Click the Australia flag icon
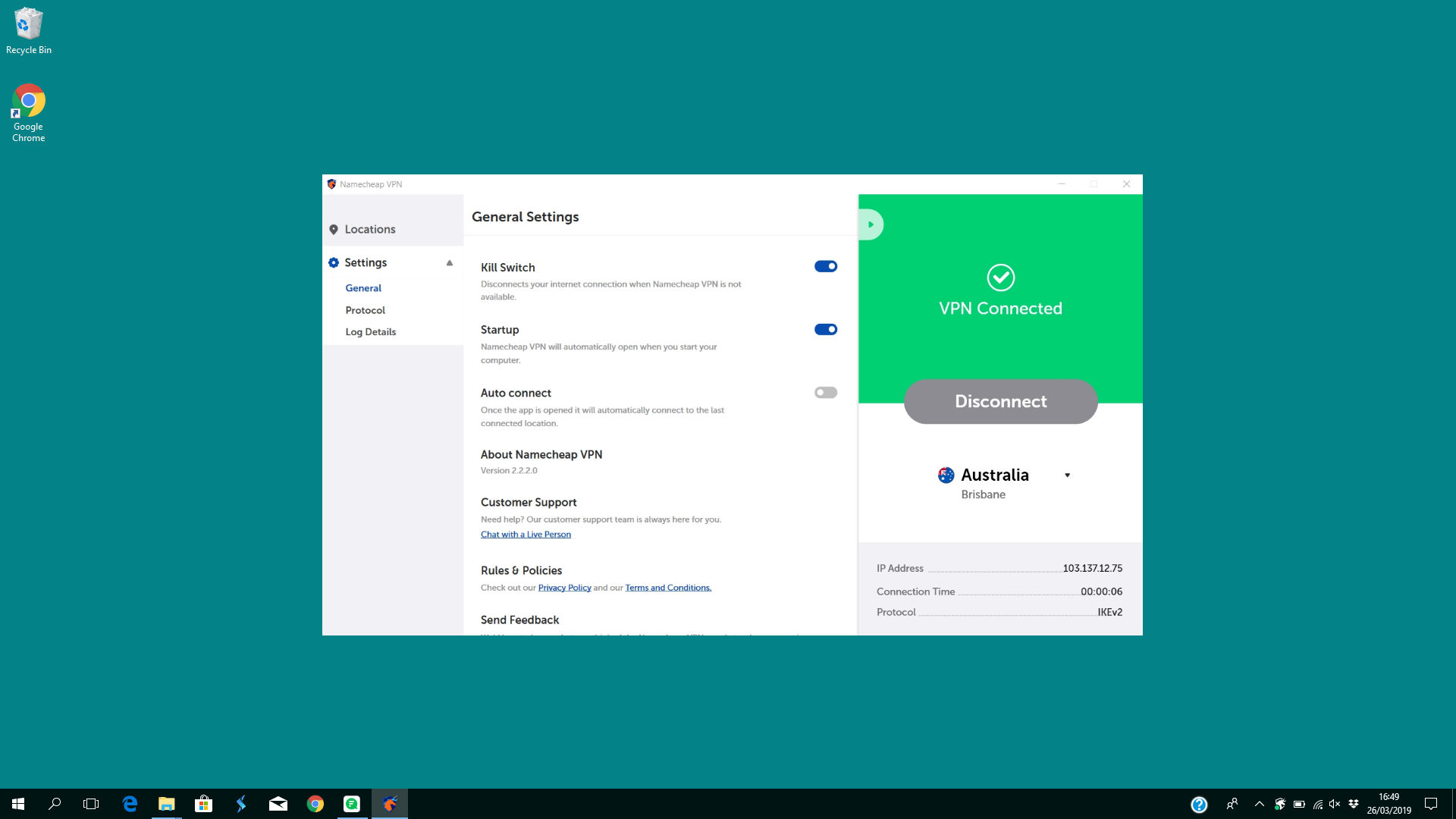This screenshot has height=819, width=1456. [x=946, y=475]
